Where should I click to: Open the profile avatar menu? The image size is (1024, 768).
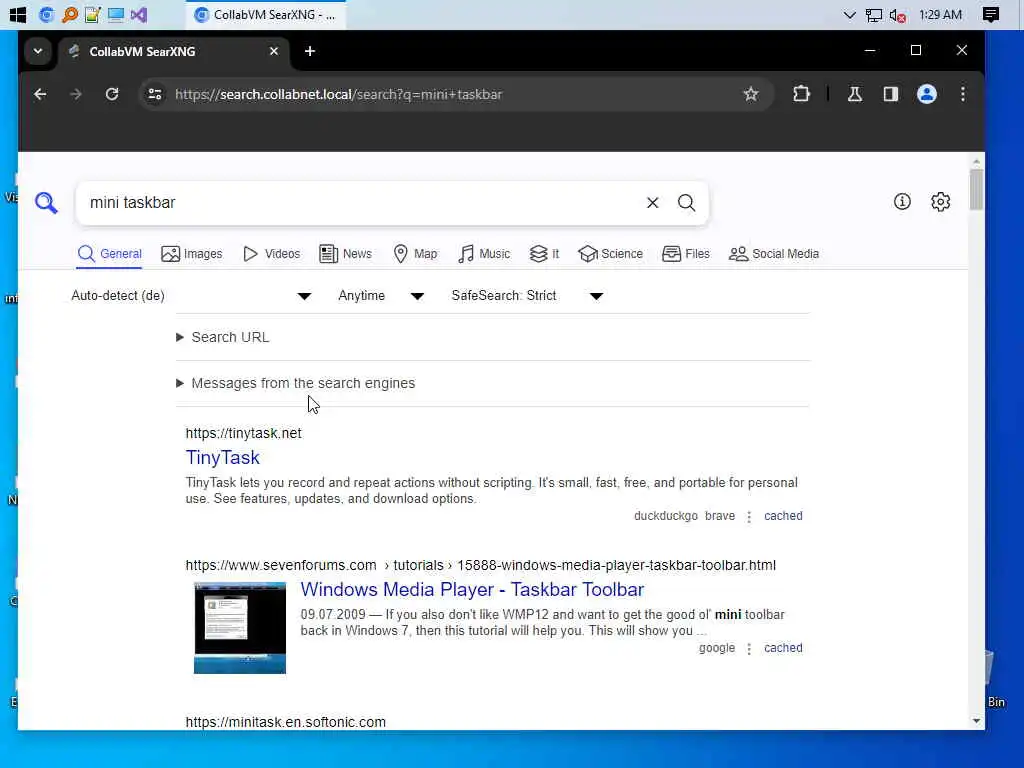(927, 94)
